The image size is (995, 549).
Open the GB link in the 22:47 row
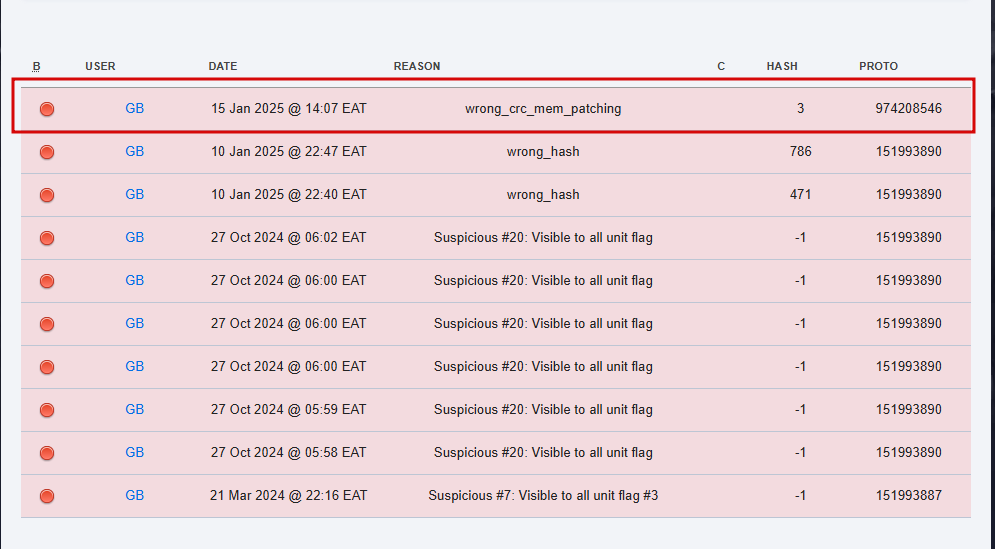tap(135, 152)
